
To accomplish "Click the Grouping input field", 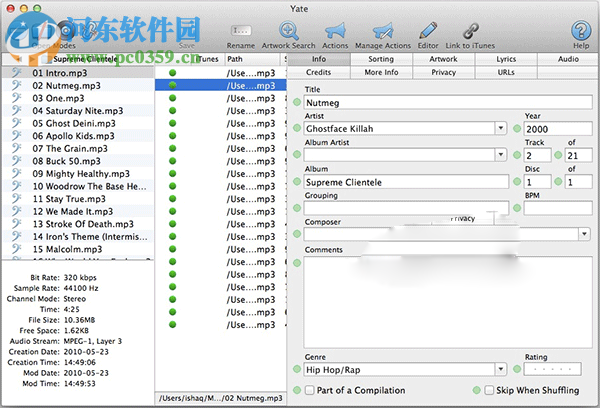I will (x=406, y=208).
